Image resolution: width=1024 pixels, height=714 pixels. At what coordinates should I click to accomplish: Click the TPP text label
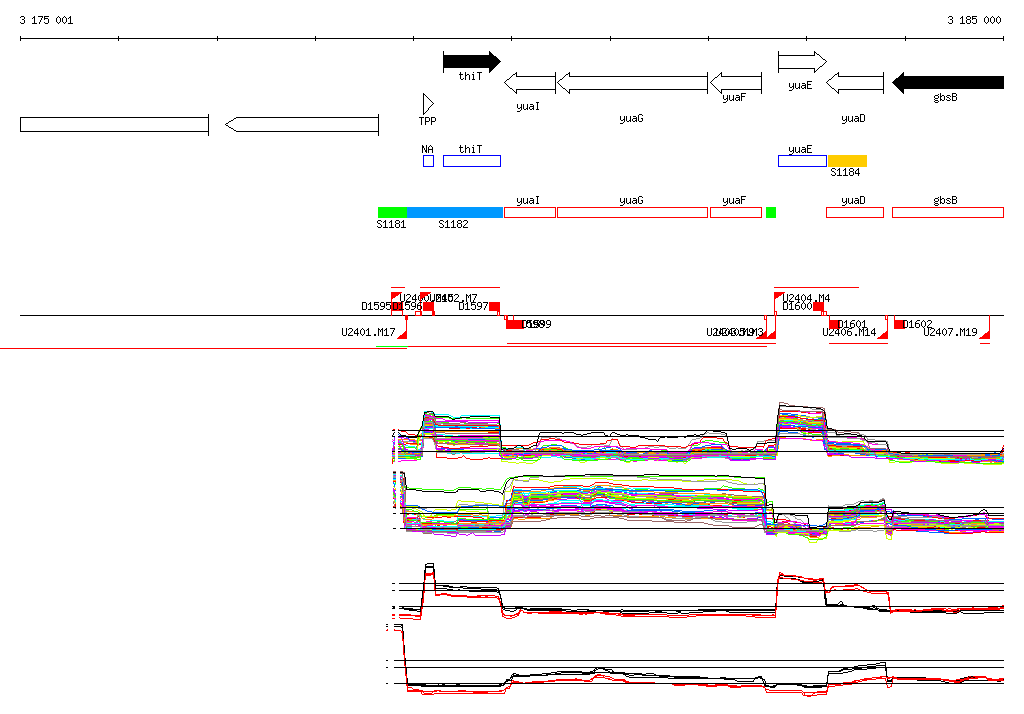427,121
